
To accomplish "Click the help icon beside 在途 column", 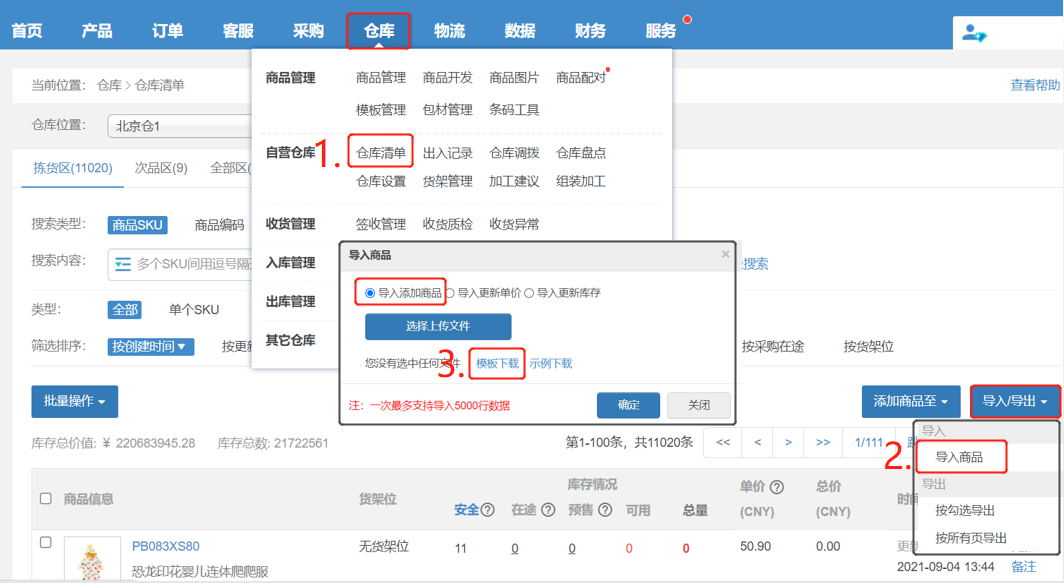I will (x=548, y=510).
